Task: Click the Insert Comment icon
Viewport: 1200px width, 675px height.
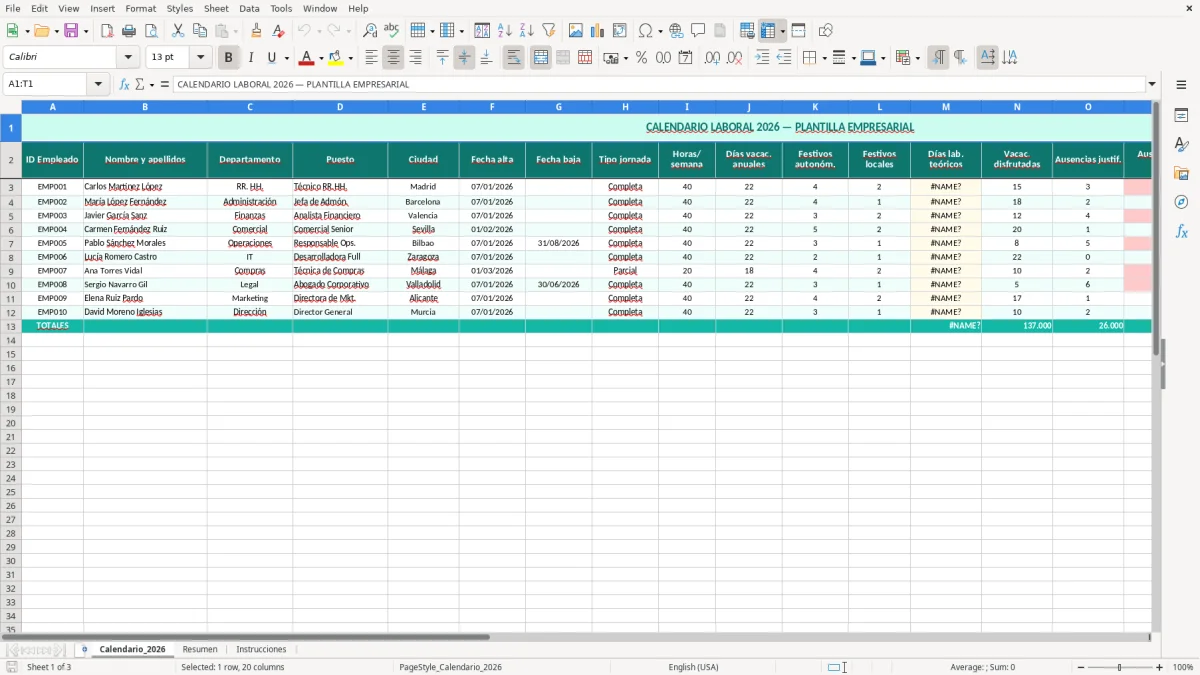Action: click(x=698, y=31)
